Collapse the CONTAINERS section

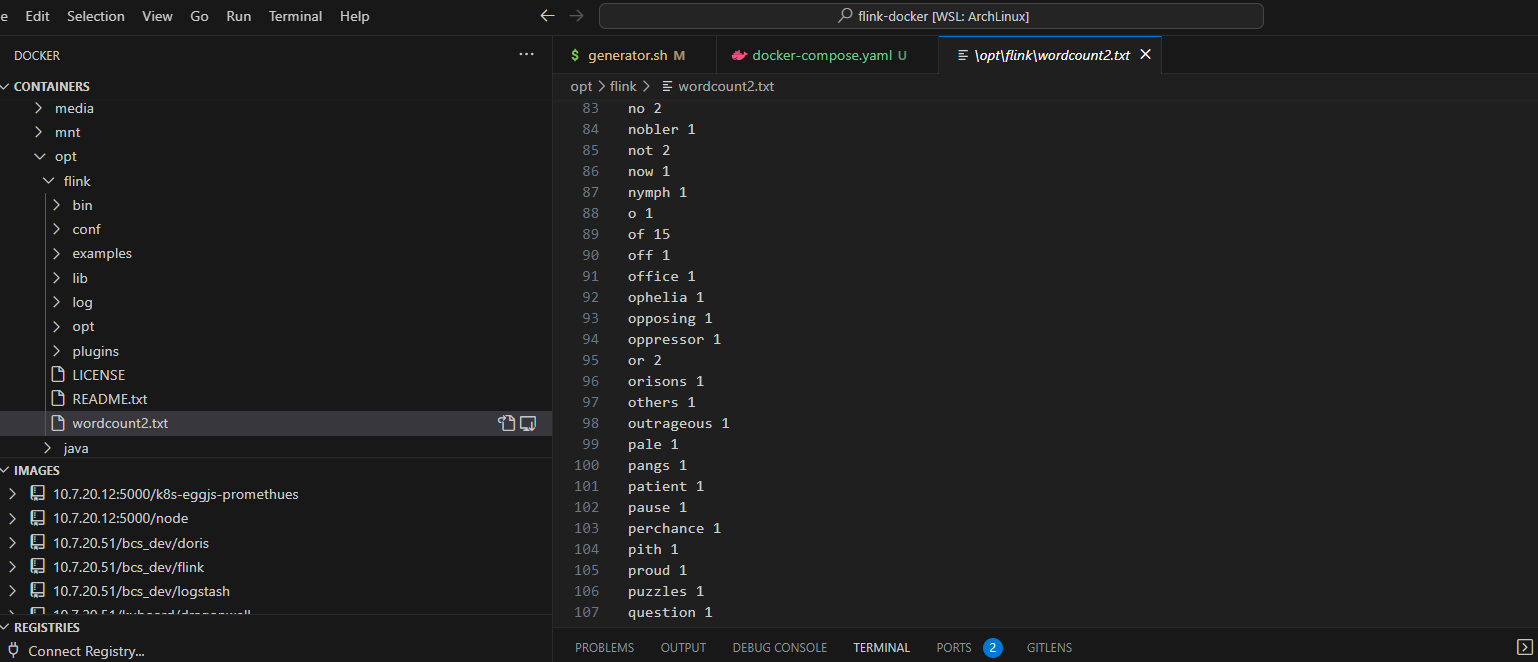(x=5, y=87)
